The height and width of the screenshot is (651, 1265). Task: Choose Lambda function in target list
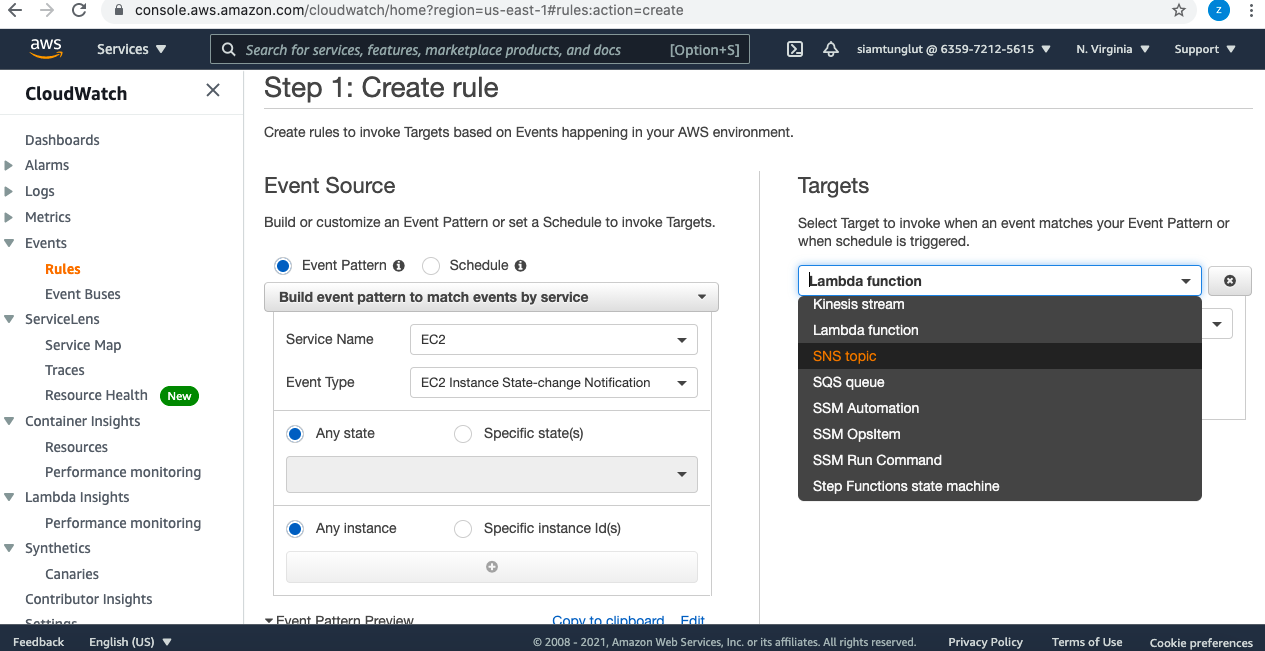click(x=1000, y=330)
